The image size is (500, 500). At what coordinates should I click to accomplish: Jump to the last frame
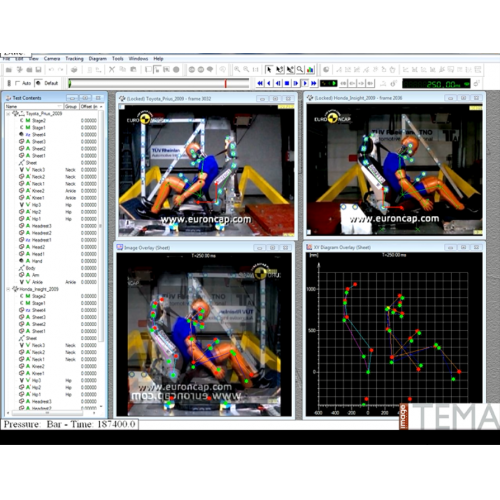pyautogui.click(x=314, y=83)
